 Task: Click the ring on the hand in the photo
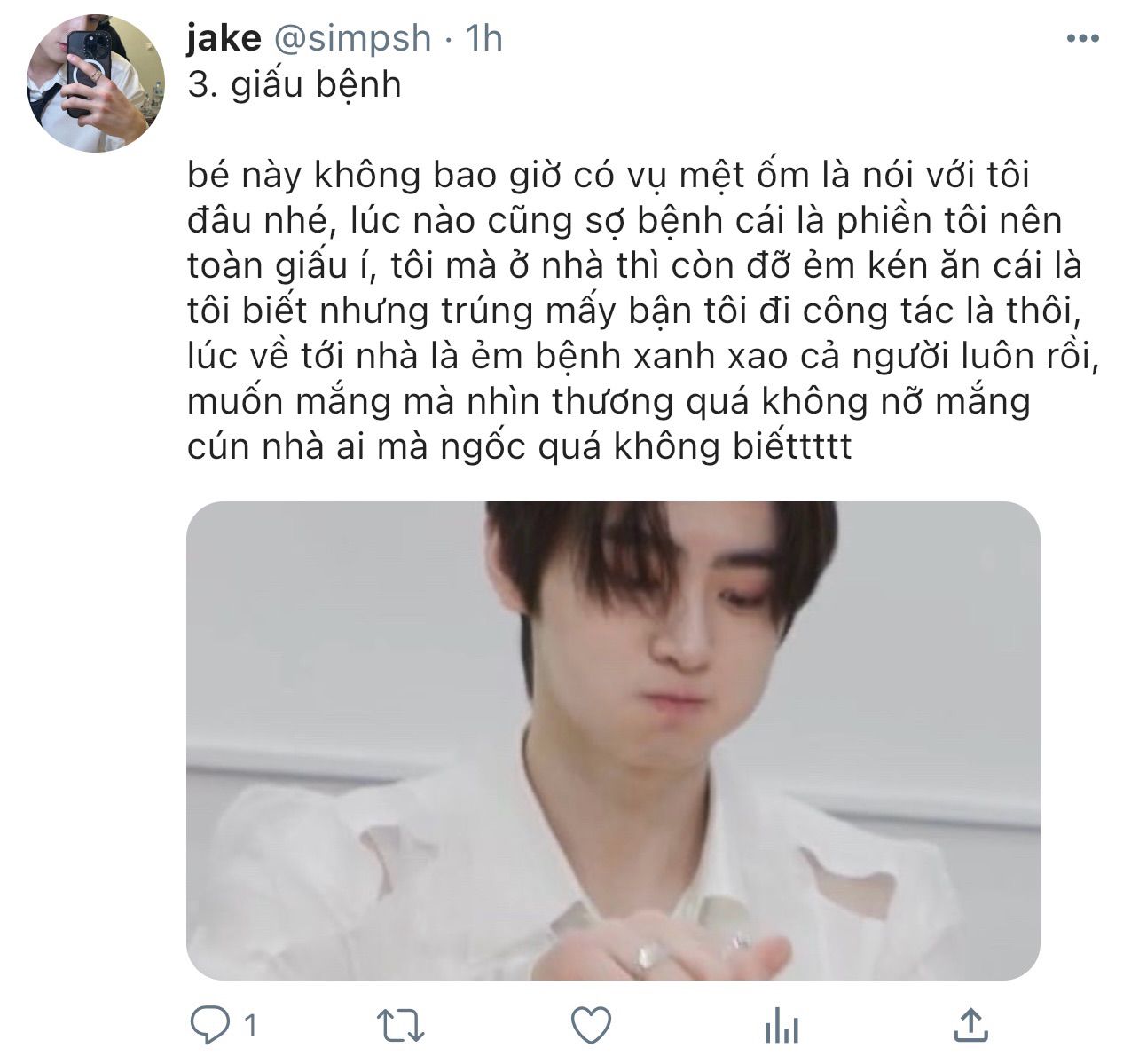(652, 954)
